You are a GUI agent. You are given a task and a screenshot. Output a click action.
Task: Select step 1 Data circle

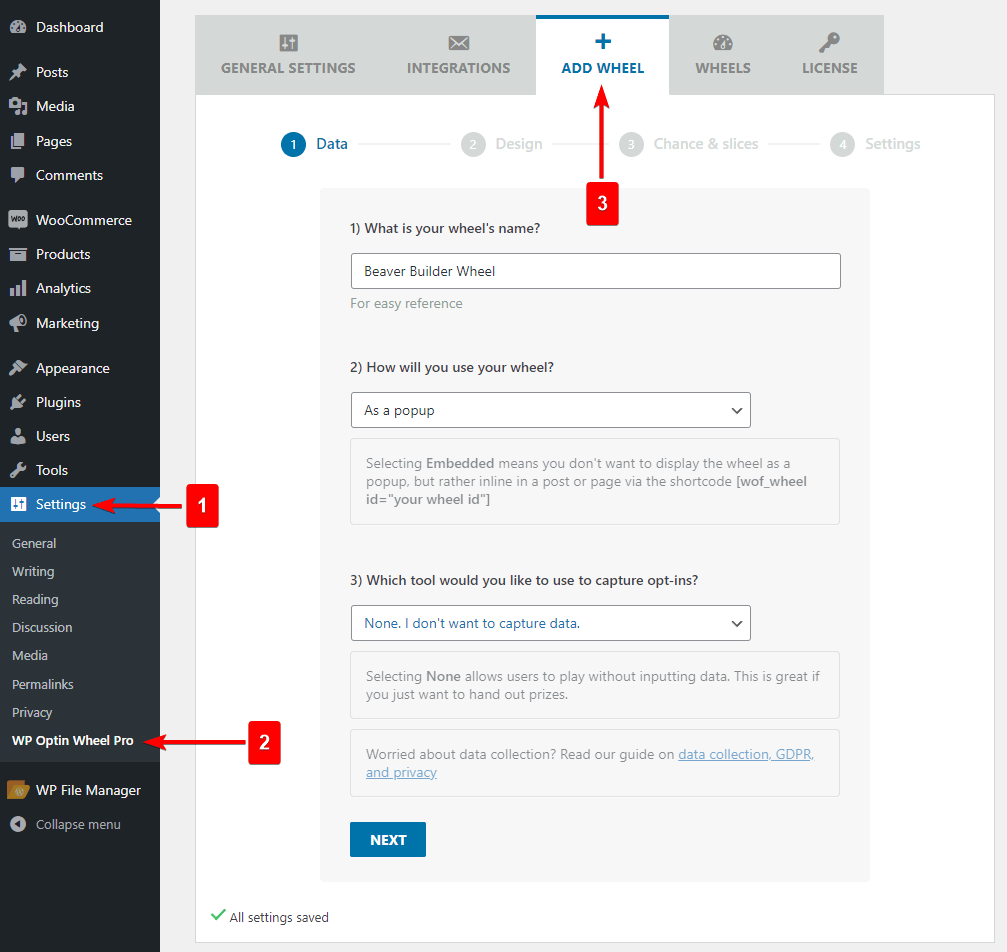pos(293,145)
